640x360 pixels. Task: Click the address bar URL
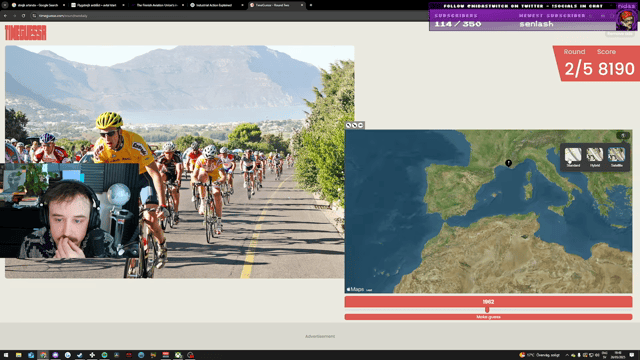(x=63, y=16)
